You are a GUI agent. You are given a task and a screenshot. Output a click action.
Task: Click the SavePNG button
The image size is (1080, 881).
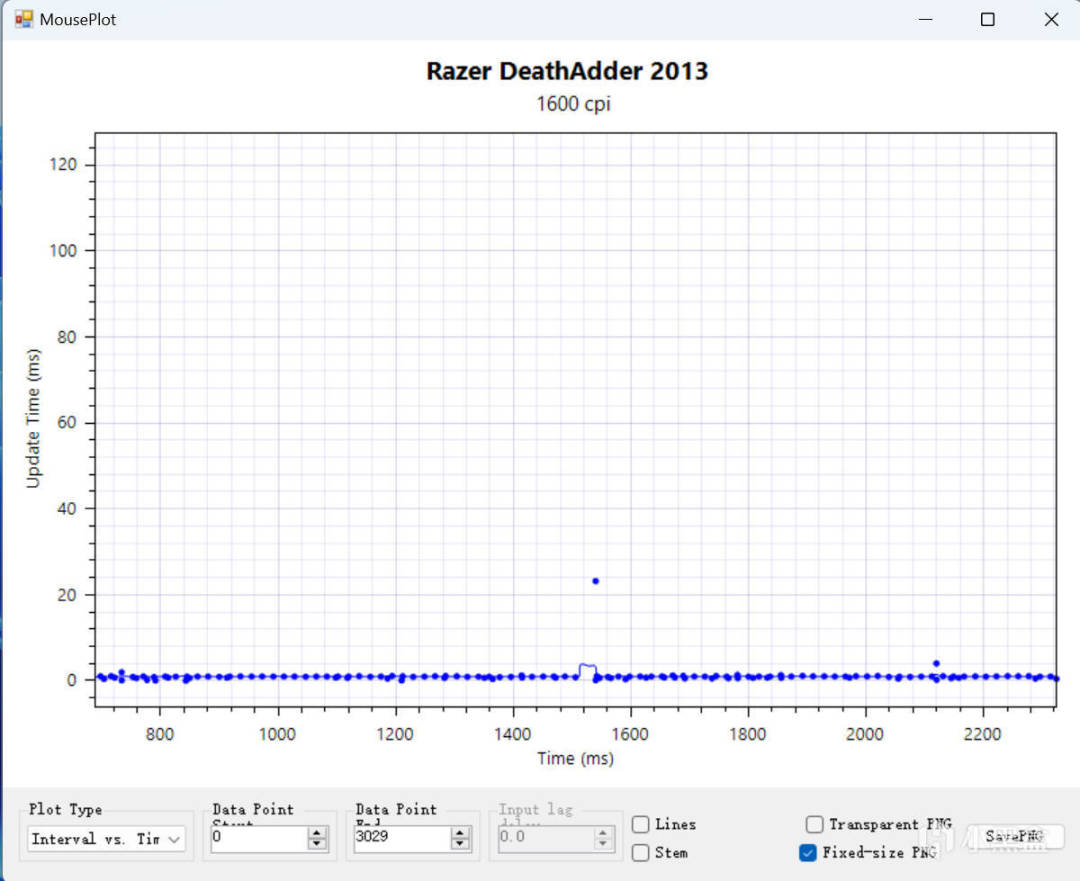(x=1014, y=836)
